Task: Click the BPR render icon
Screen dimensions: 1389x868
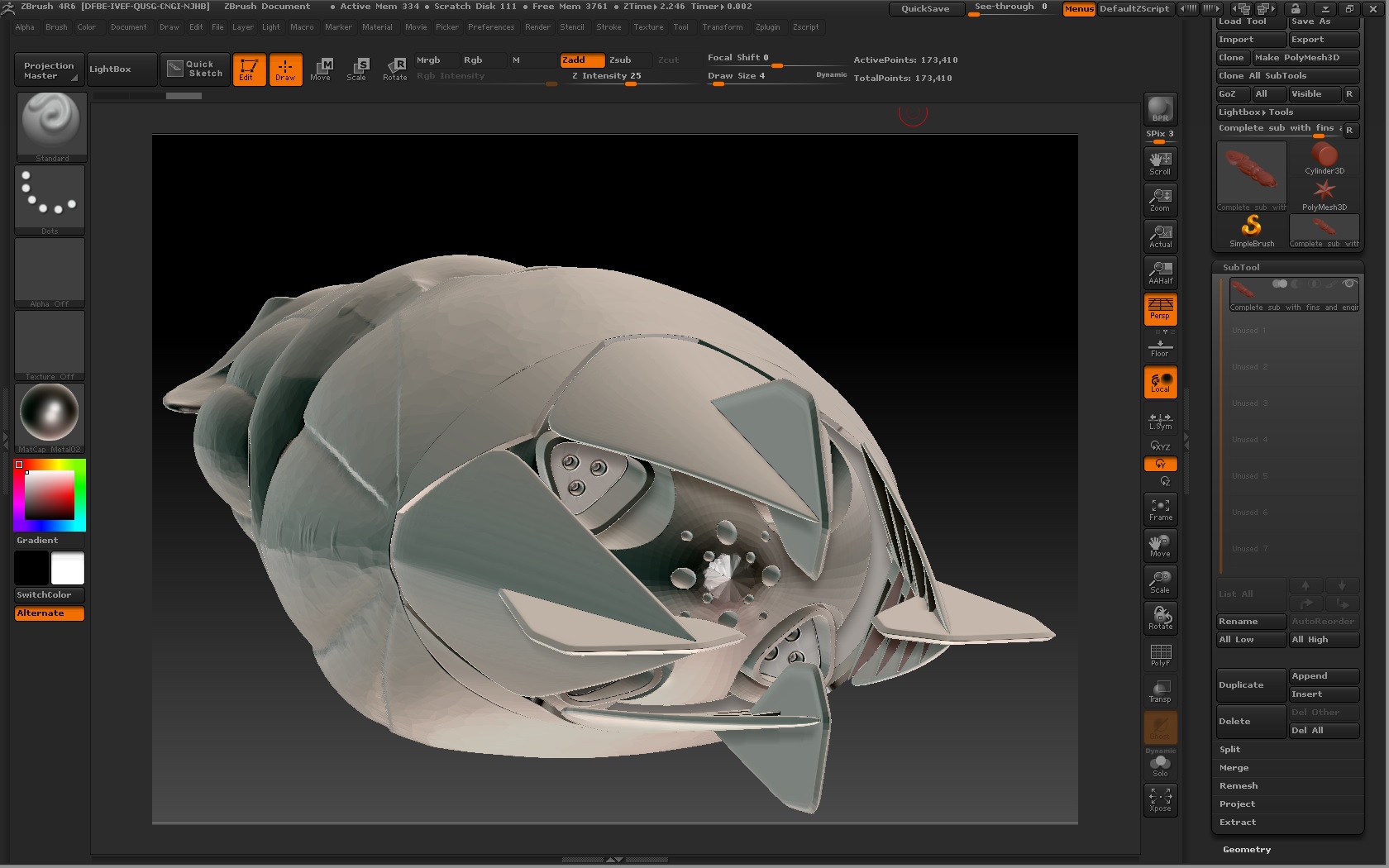Action: click(x=1160, y=109)
